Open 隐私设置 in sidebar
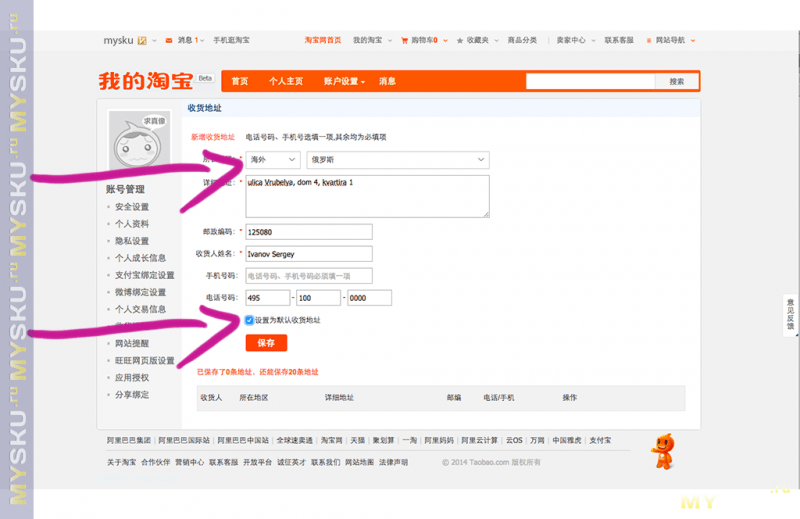 click(132, 241)
